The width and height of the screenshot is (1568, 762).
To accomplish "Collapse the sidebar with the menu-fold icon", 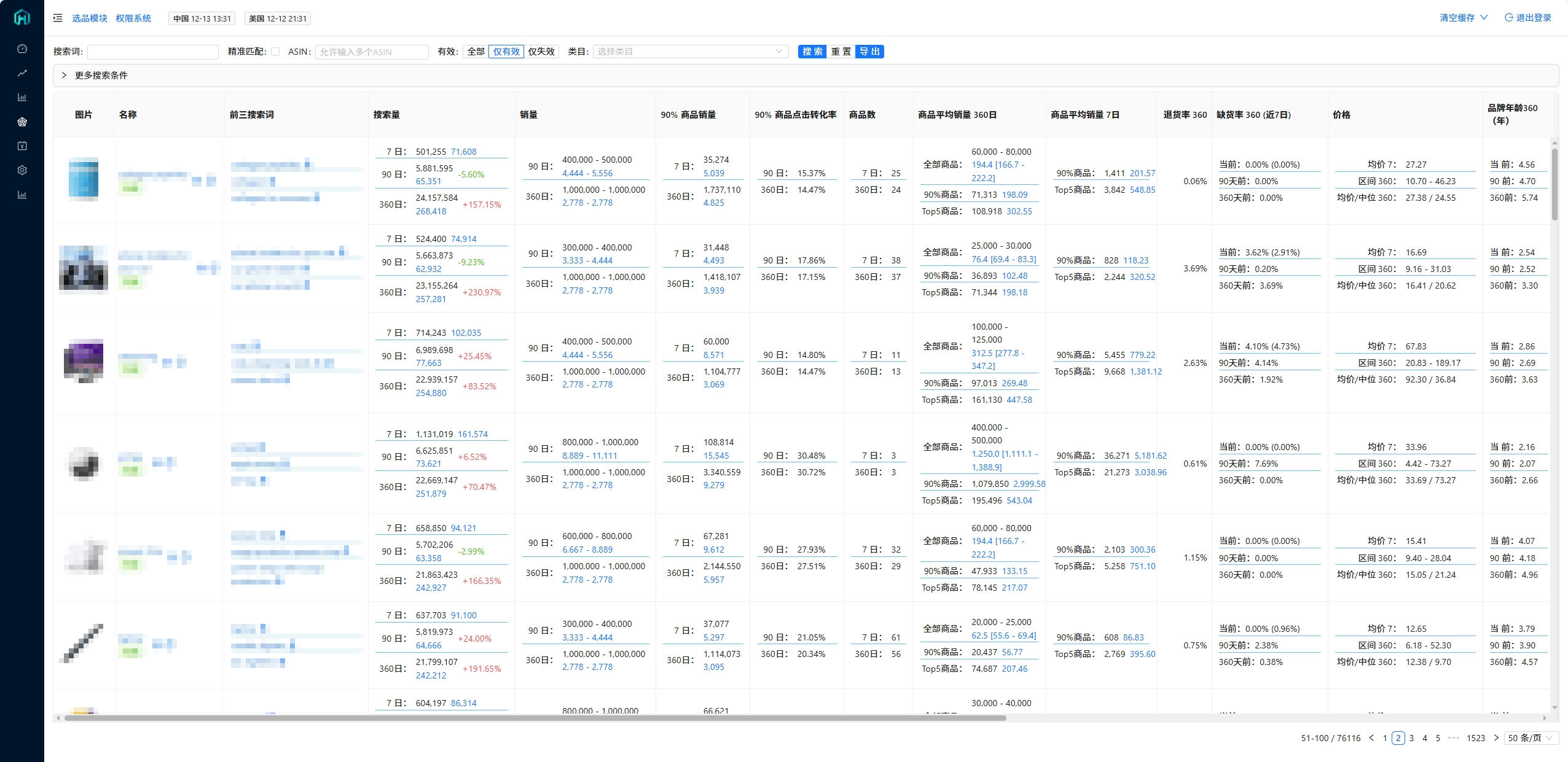I will [58, 18].
